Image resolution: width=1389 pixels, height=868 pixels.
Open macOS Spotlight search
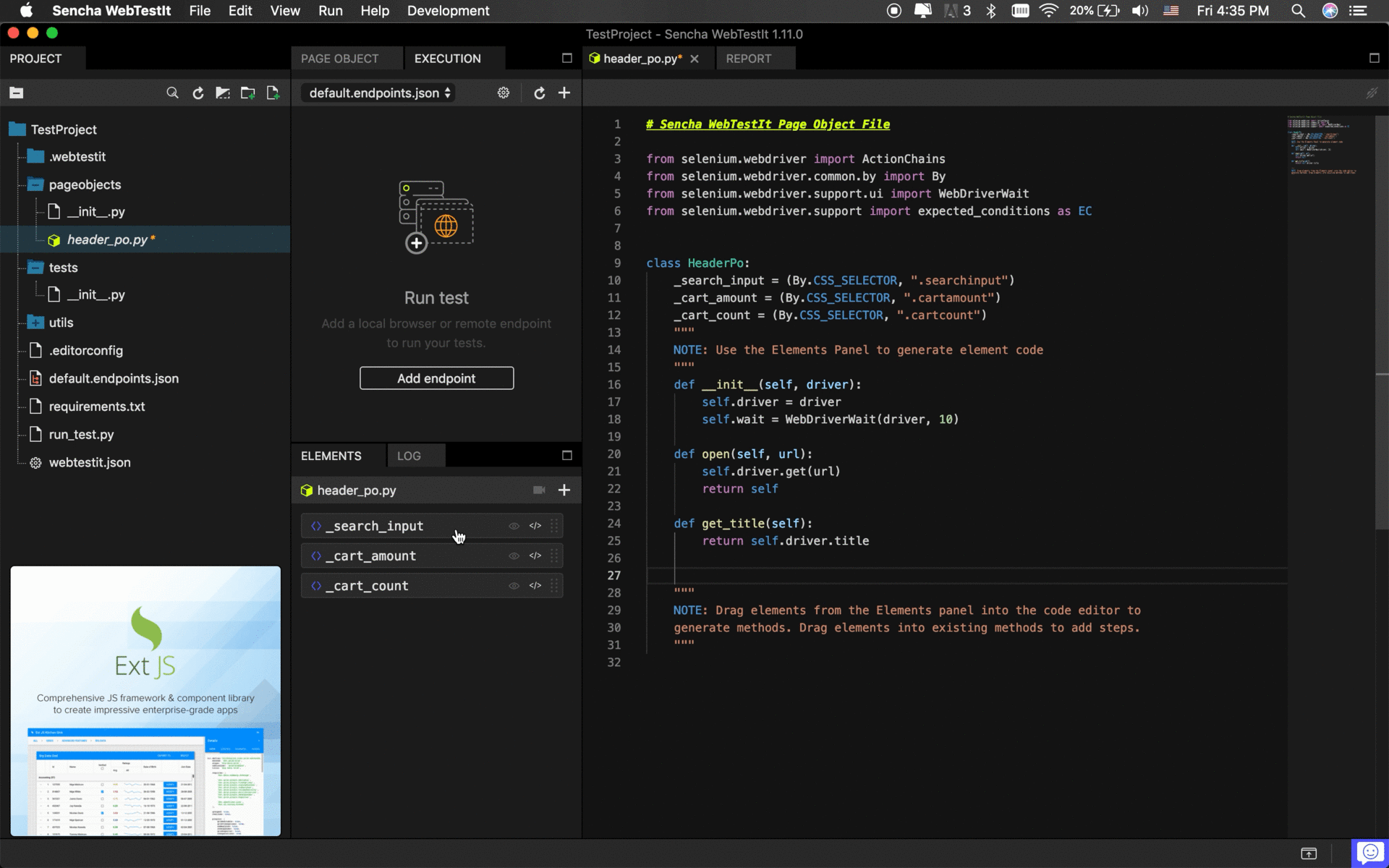click(1298, 11)
